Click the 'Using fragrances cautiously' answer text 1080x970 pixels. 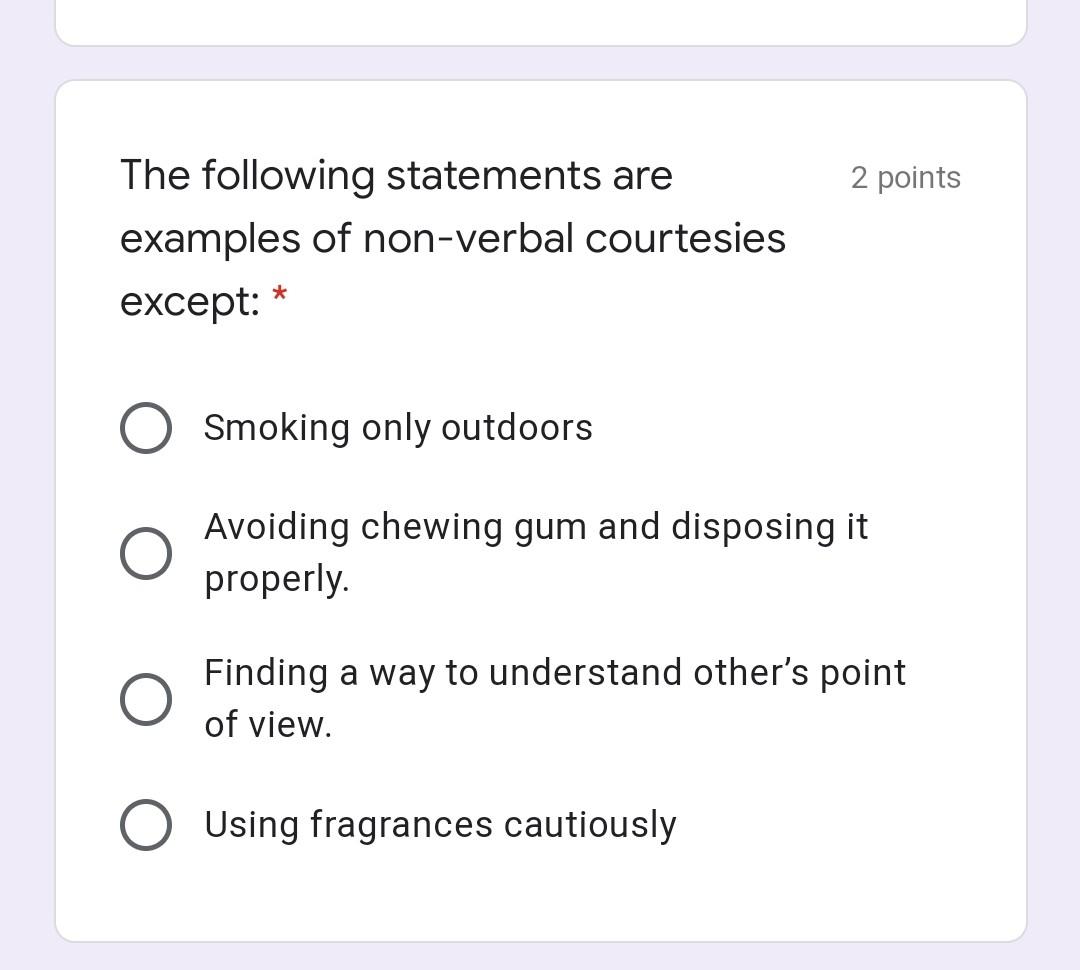440,825
